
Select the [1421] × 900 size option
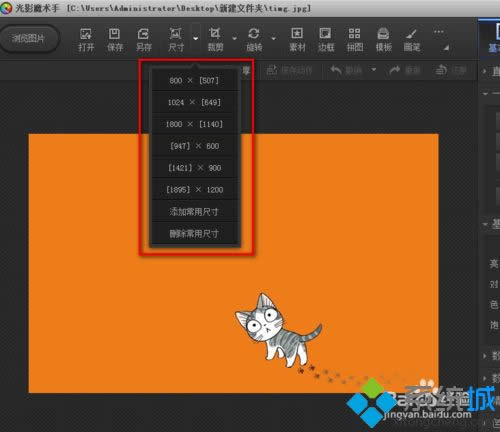194,168
